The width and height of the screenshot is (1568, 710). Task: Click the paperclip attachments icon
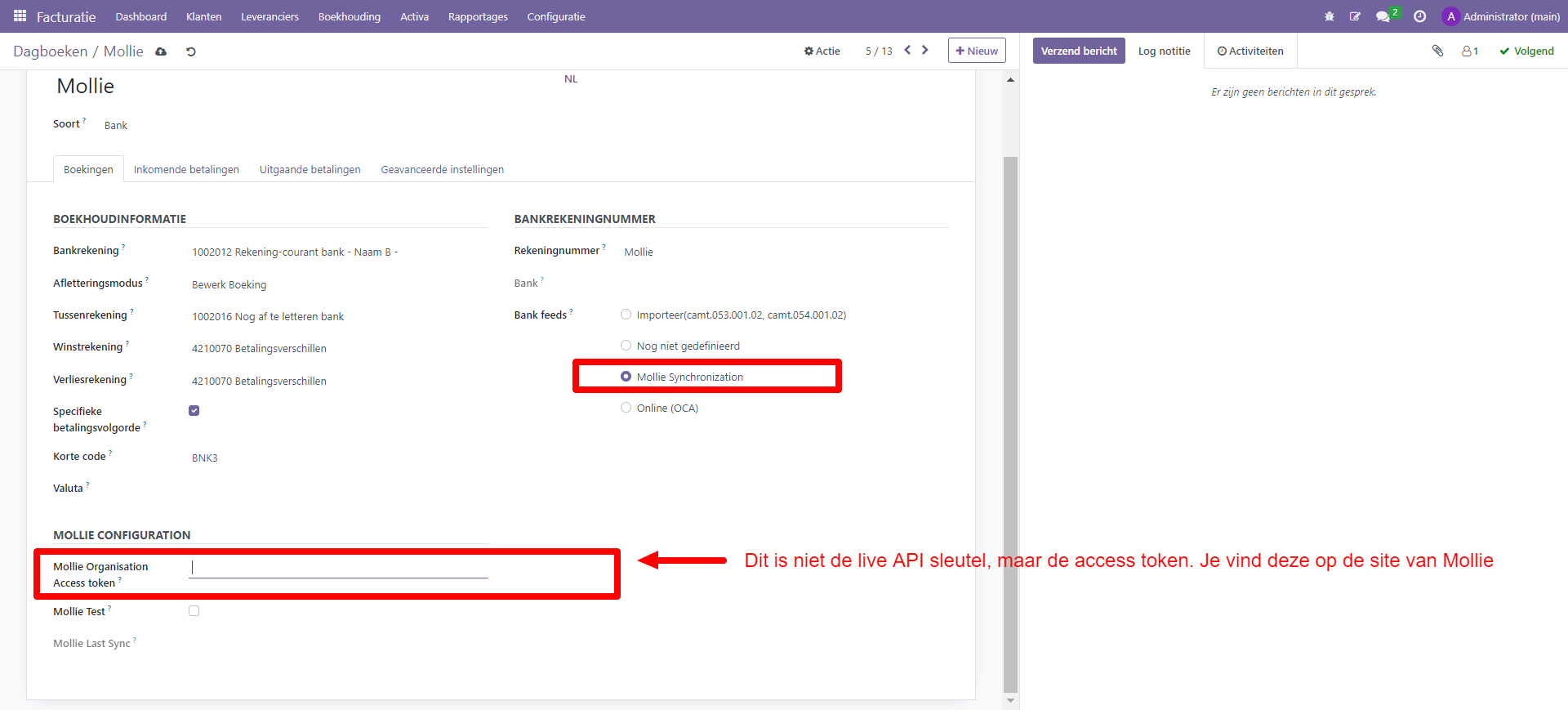[x=1438, y=51]
